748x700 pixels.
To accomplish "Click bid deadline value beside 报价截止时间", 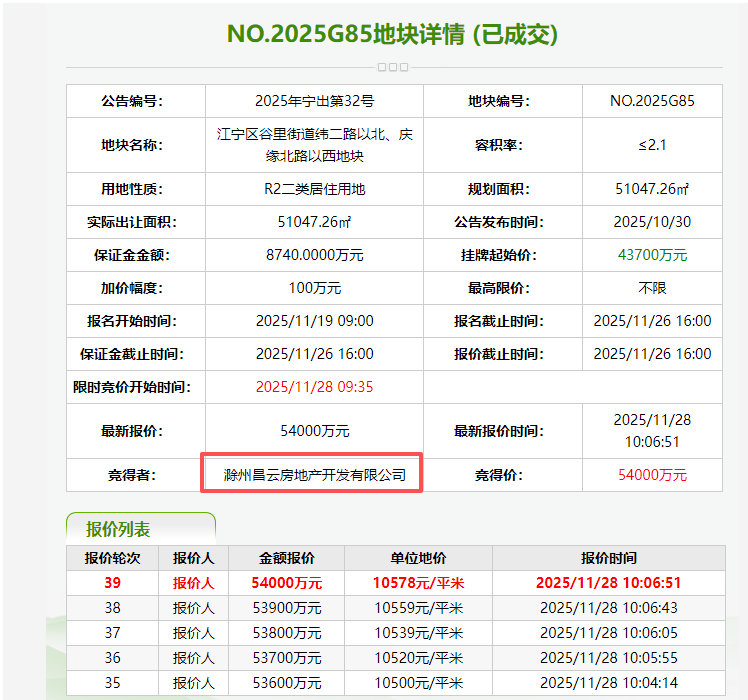I will [652, 354].
